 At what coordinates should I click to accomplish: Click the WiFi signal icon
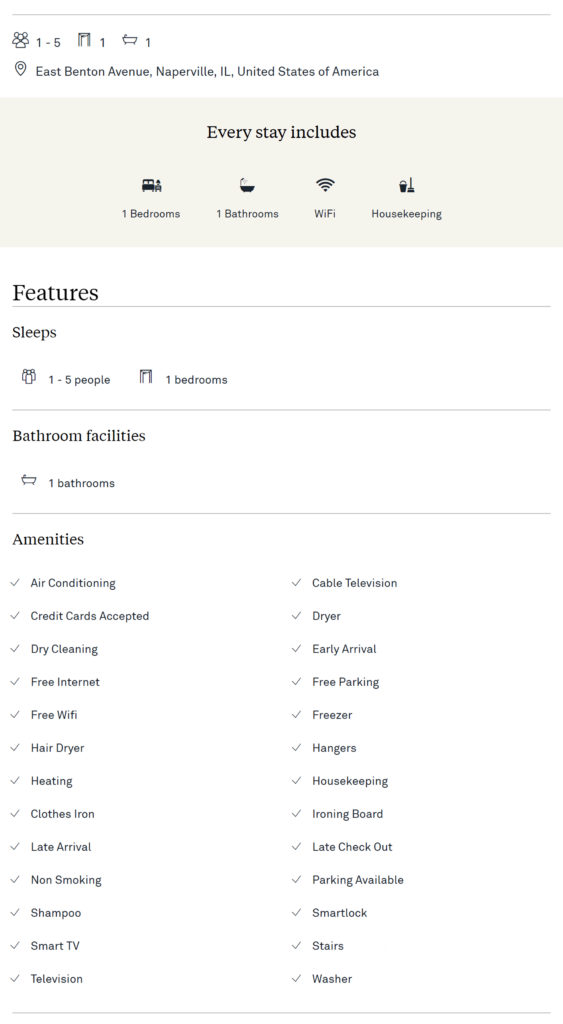click(325, 185)
